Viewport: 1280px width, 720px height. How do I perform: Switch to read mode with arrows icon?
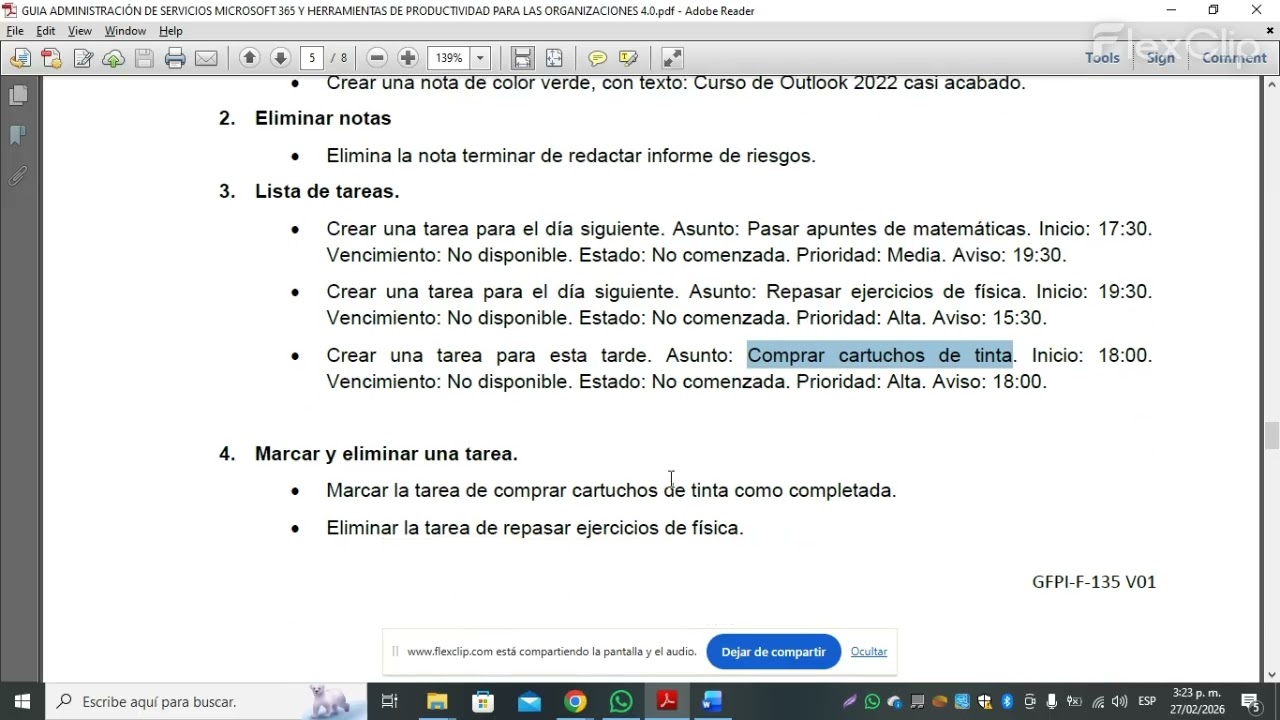[x=672, y=58]
